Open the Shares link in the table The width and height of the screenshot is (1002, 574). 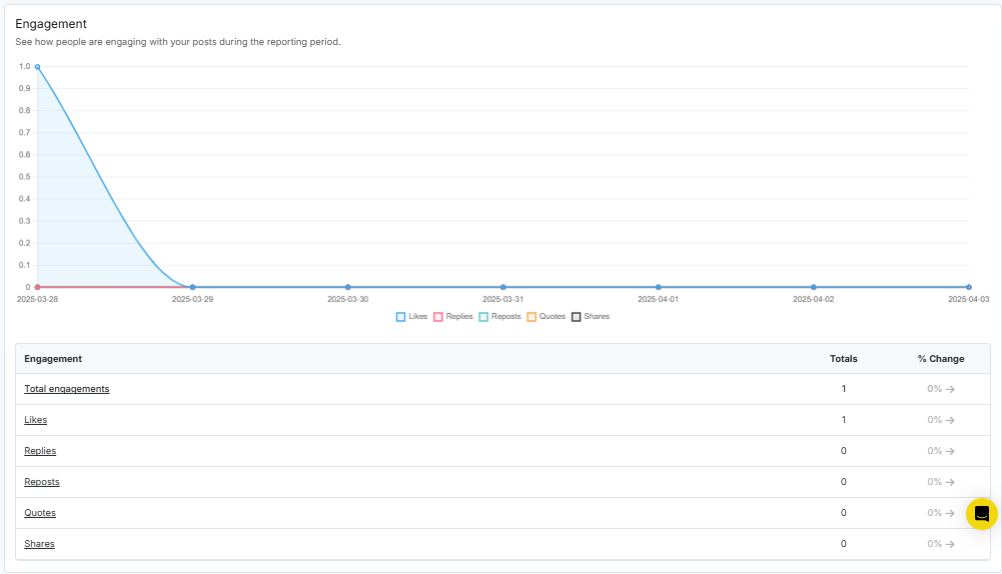(x=39, y=544)
